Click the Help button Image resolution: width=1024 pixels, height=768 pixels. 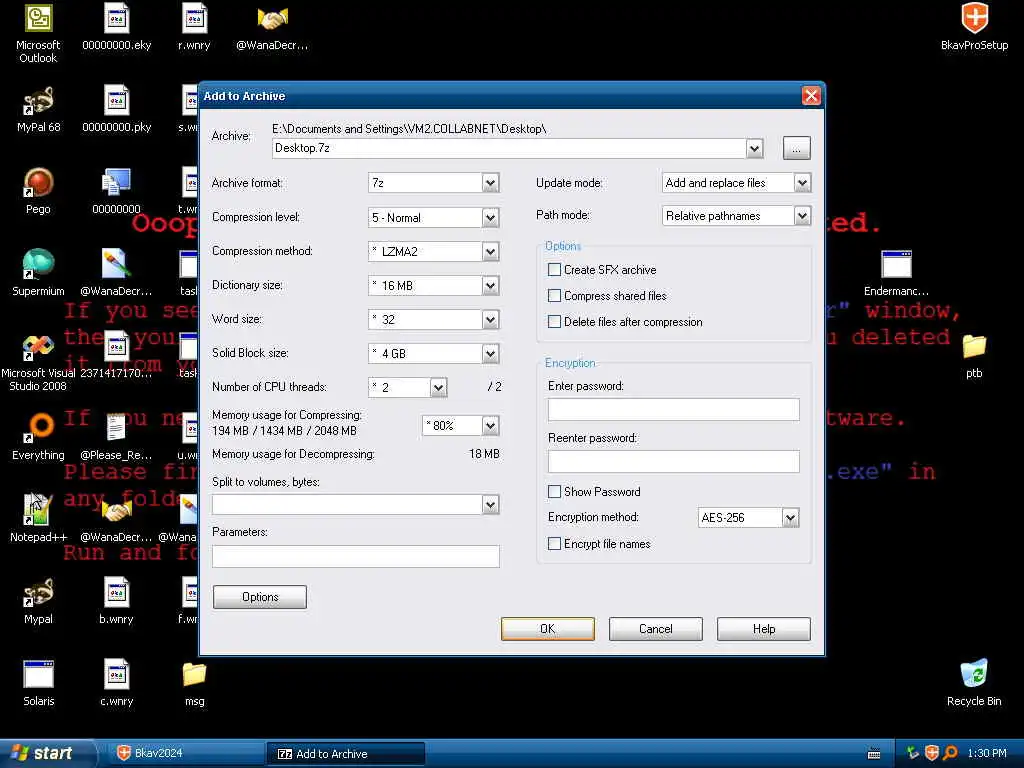tap(763, 629)
